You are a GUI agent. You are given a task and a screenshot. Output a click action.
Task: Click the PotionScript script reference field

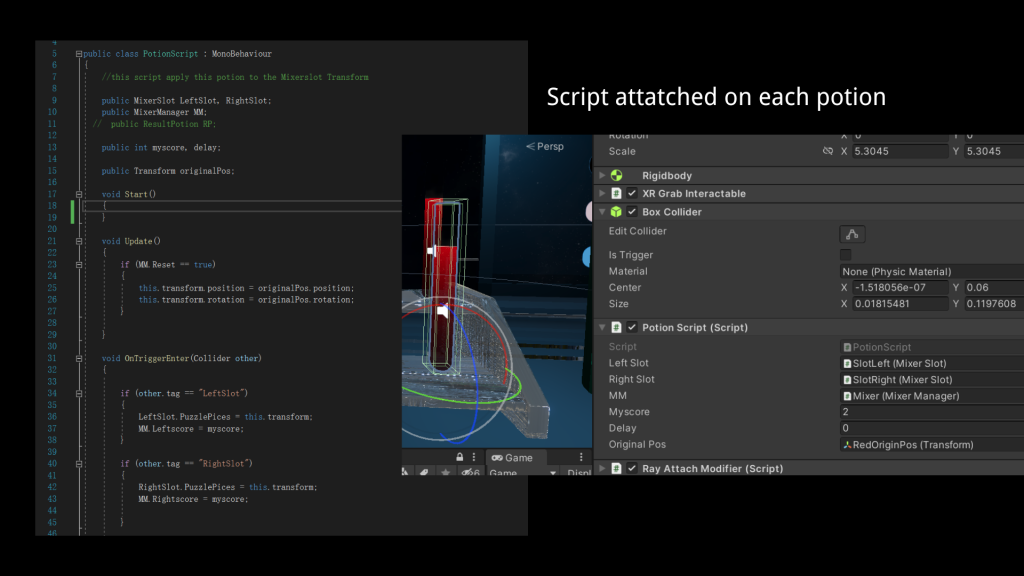coord(931,347)
